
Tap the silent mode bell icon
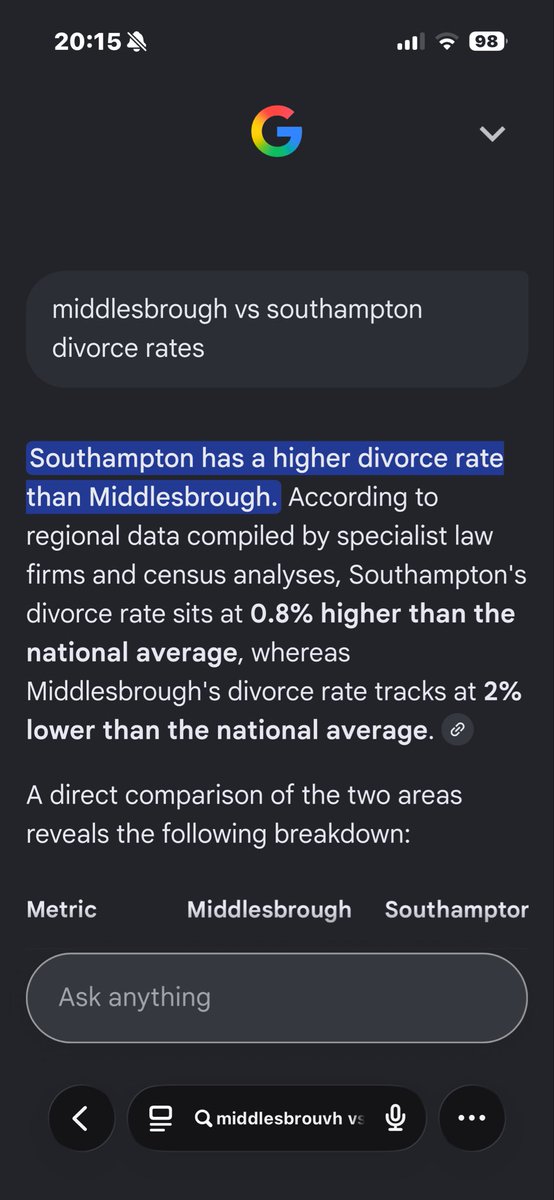pos(137,42)
